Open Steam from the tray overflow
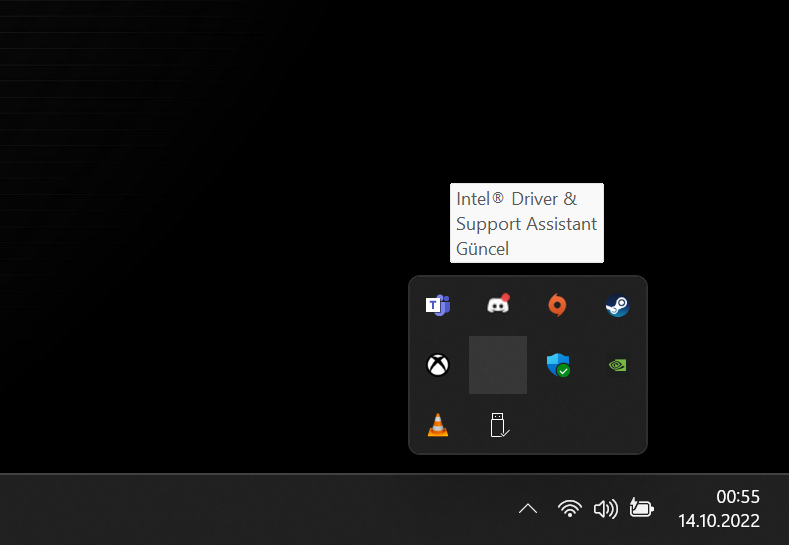789x545 pixels. [617, 305]
